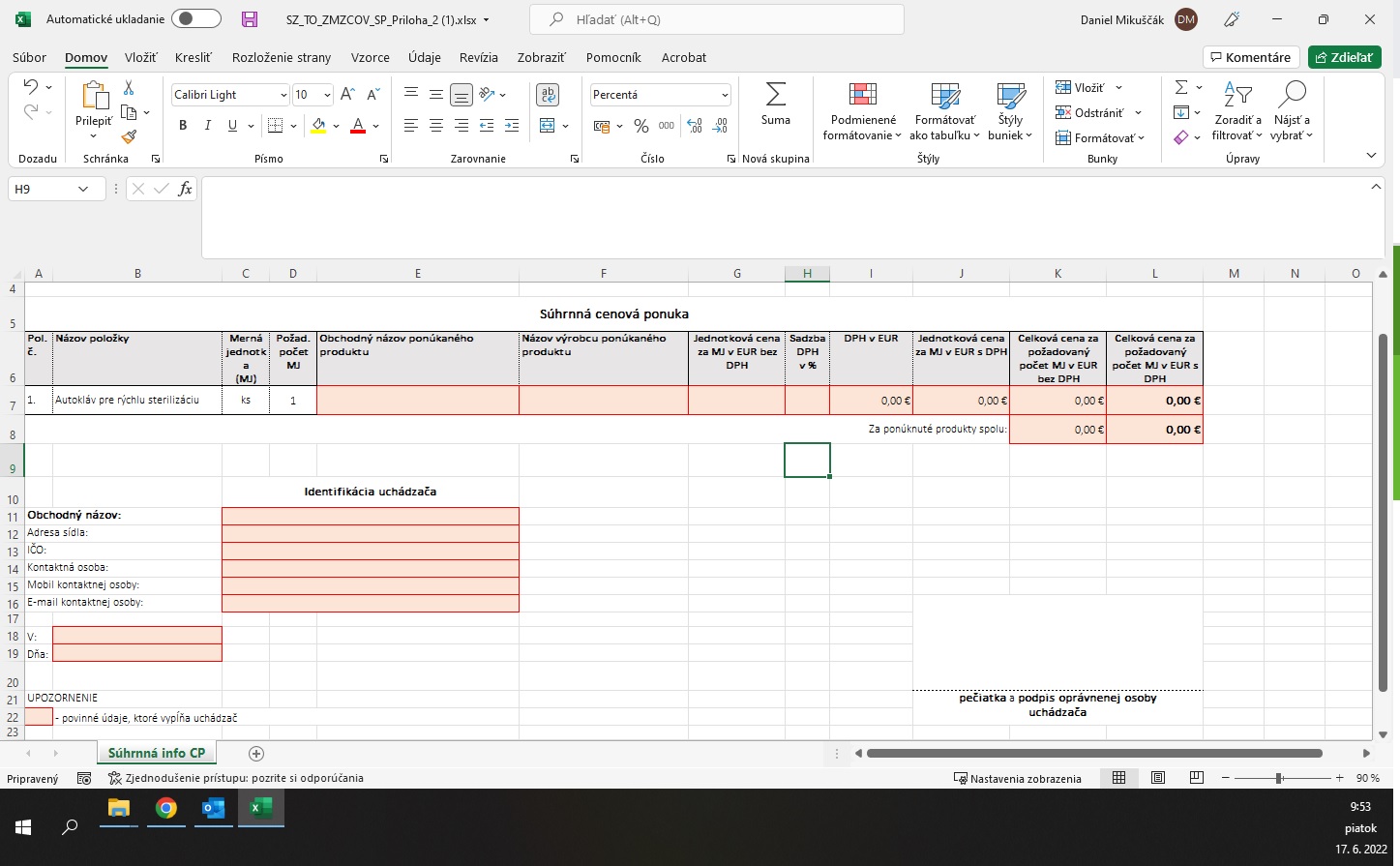Click the Obchodný názov input cell

click(x=370, y=516)
